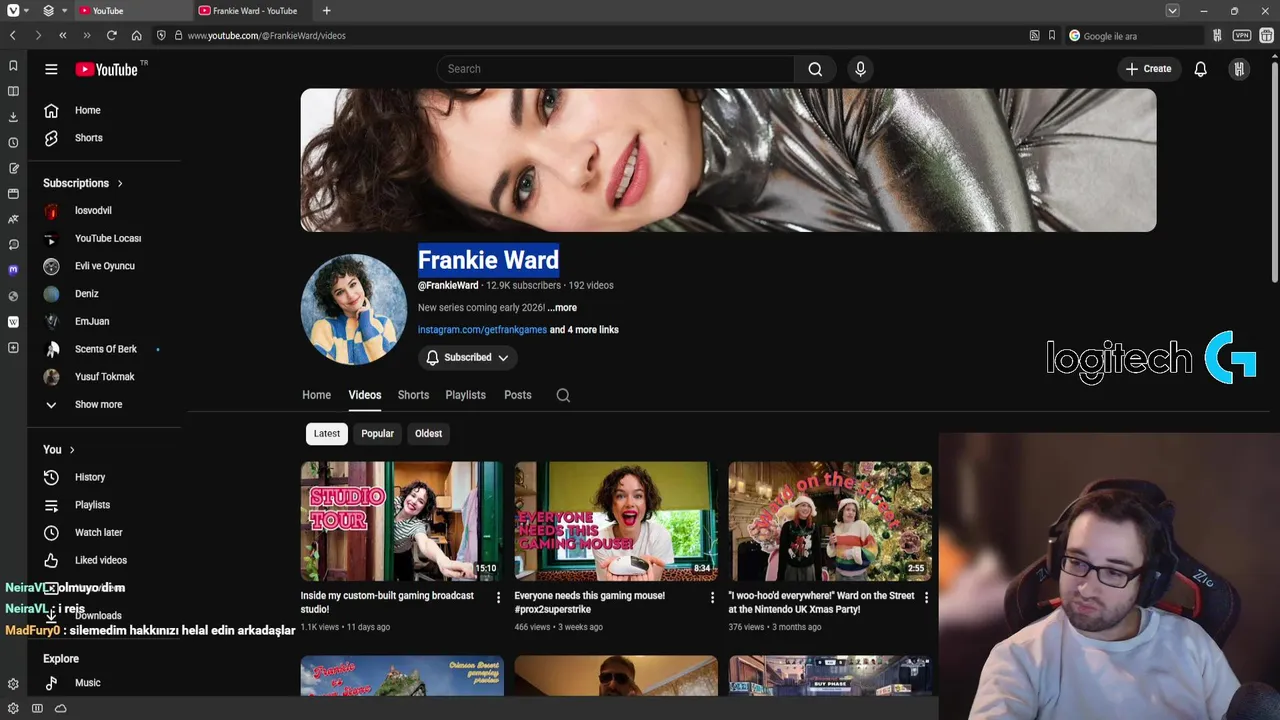Screen dimensions: 1280x720
Task: Go back in browser history
Action: (x=13, y=35)
